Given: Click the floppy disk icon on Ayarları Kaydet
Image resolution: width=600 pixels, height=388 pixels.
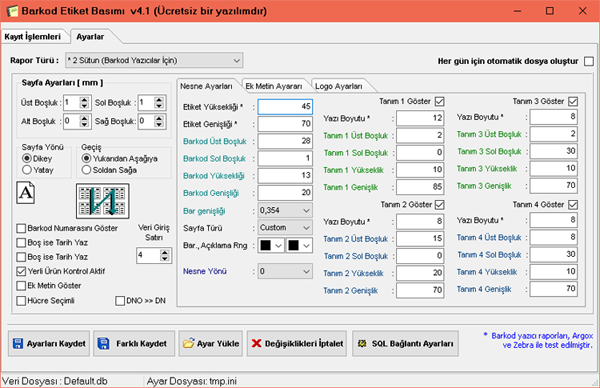Looking at the screenshot, I should tap(18, 344).
